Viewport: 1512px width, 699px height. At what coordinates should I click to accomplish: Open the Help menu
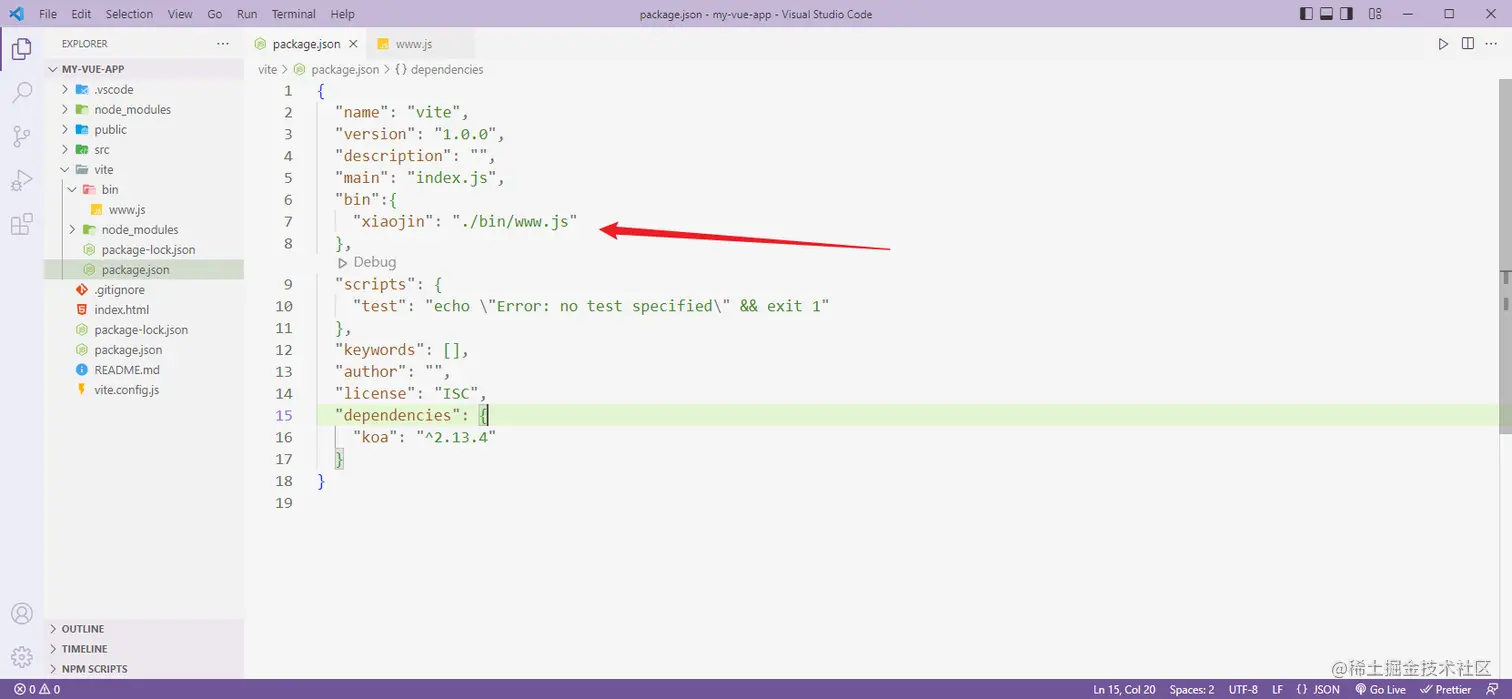click(x=342, y=14)
